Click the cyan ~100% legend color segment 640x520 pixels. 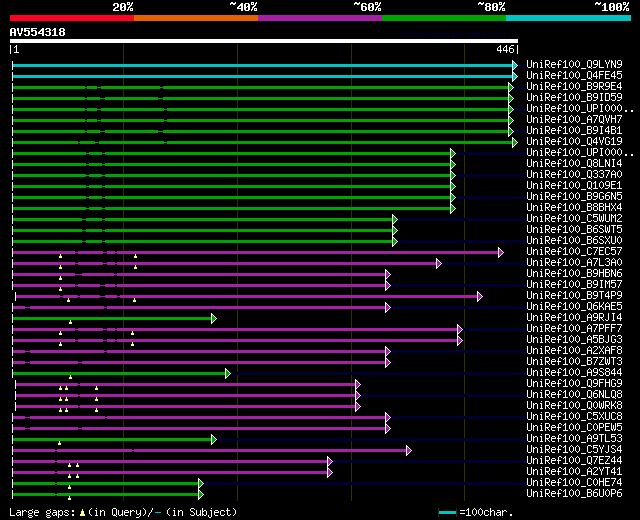point(568,18)
